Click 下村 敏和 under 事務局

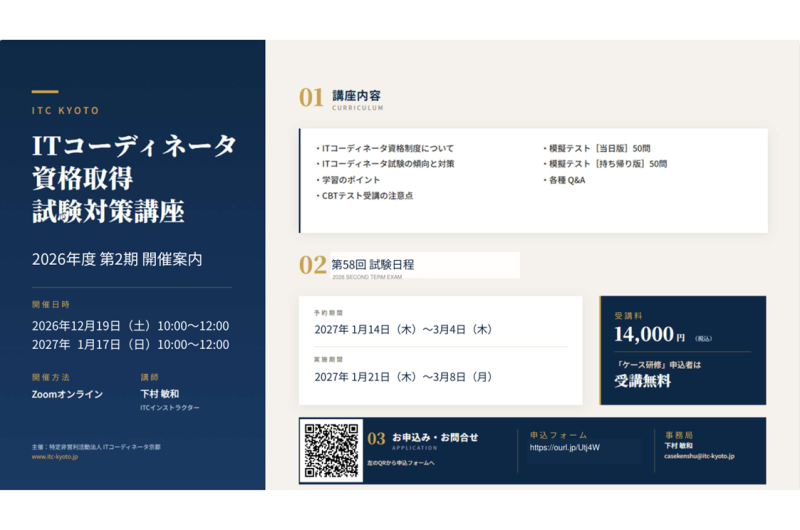[x=678, y=445]
